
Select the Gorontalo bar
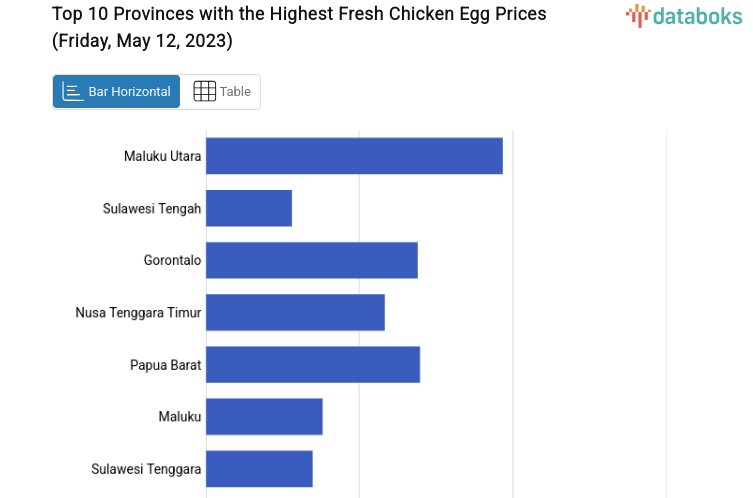coord(312,260)
